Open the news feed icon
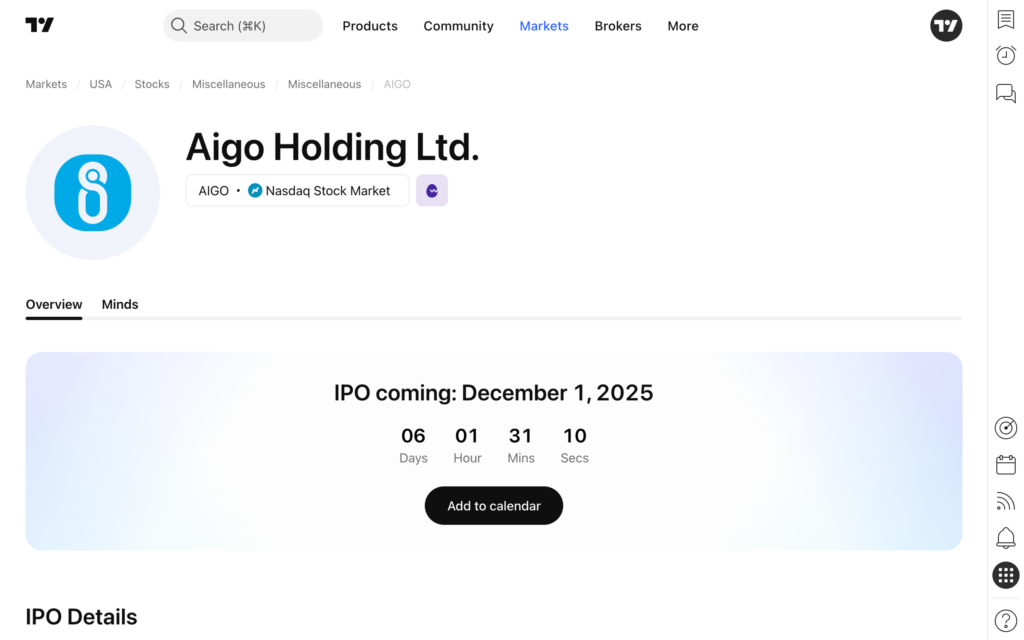Screen dimensions: 1024x640 click(1006, 501)
